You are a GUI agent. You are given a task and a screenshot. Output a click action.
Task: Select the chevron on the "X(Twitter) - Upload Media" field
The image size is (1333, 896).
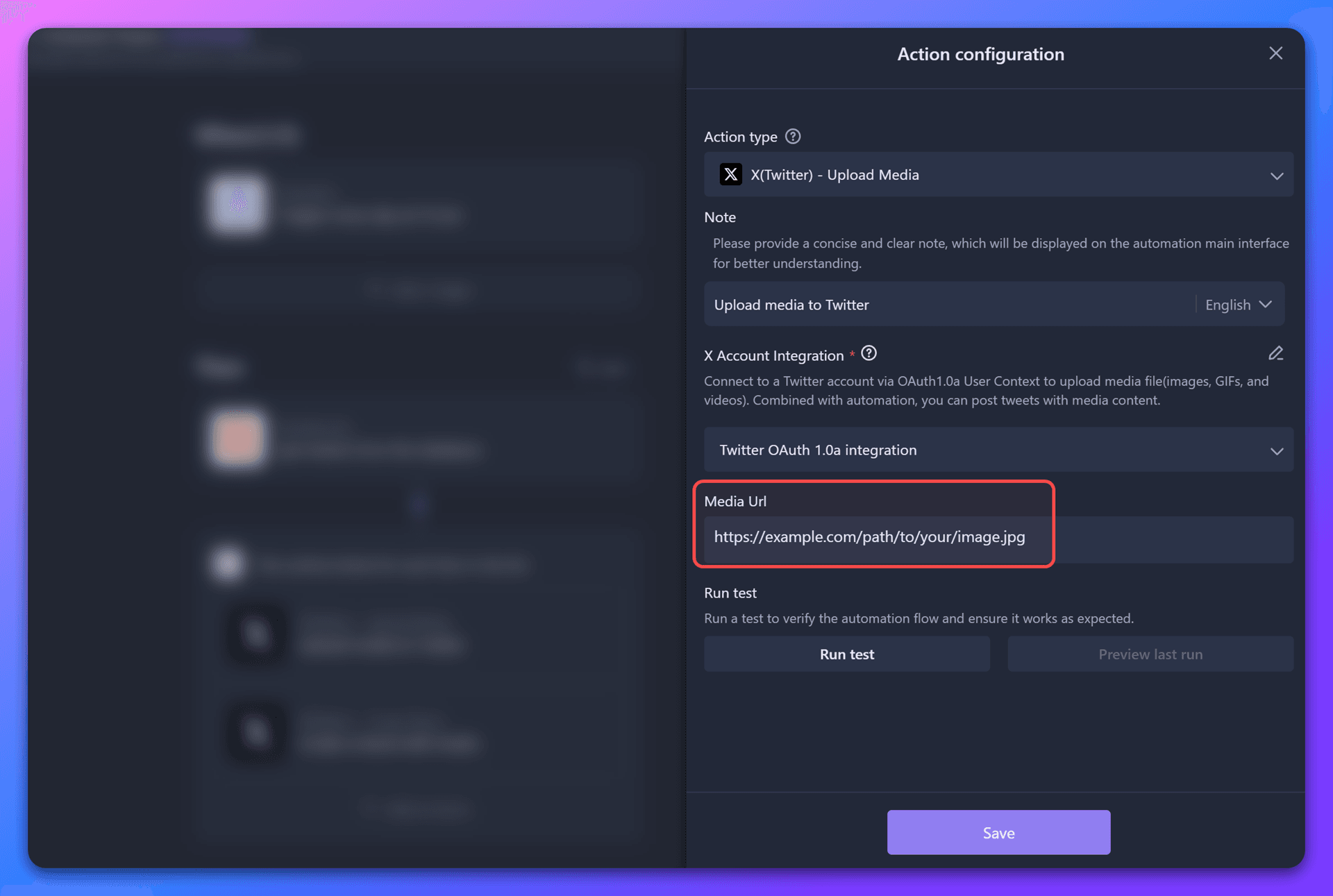pos(1277,175)
